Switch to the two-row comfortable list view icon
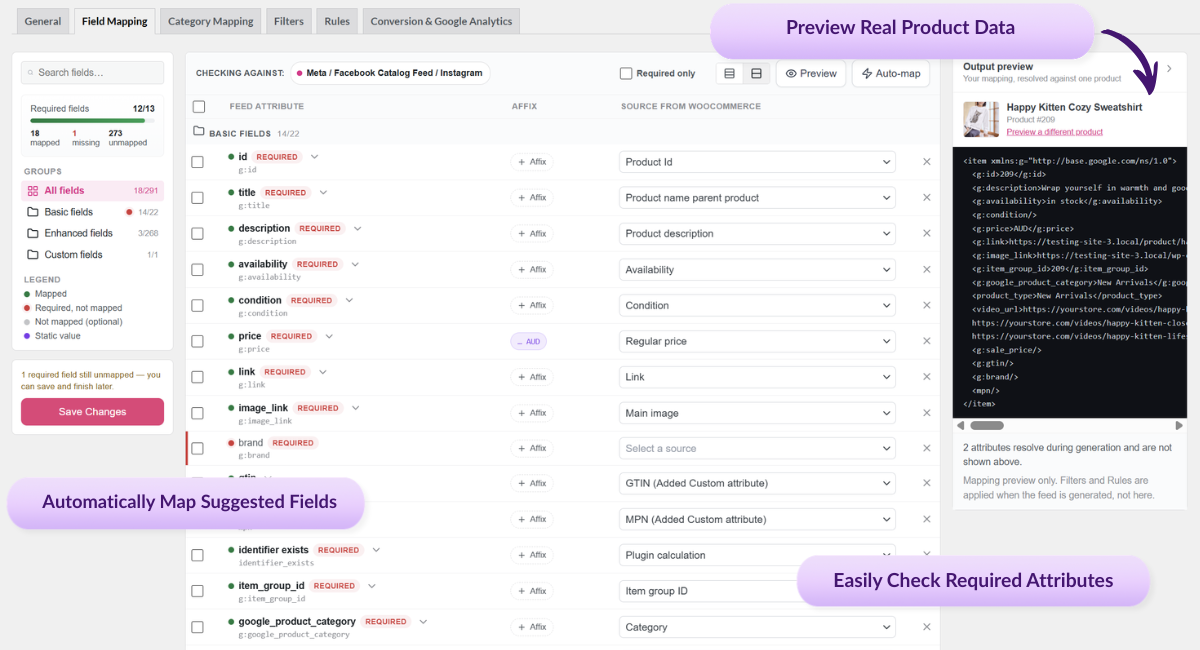Screen dimensions: 1200x650 [757, 73]
